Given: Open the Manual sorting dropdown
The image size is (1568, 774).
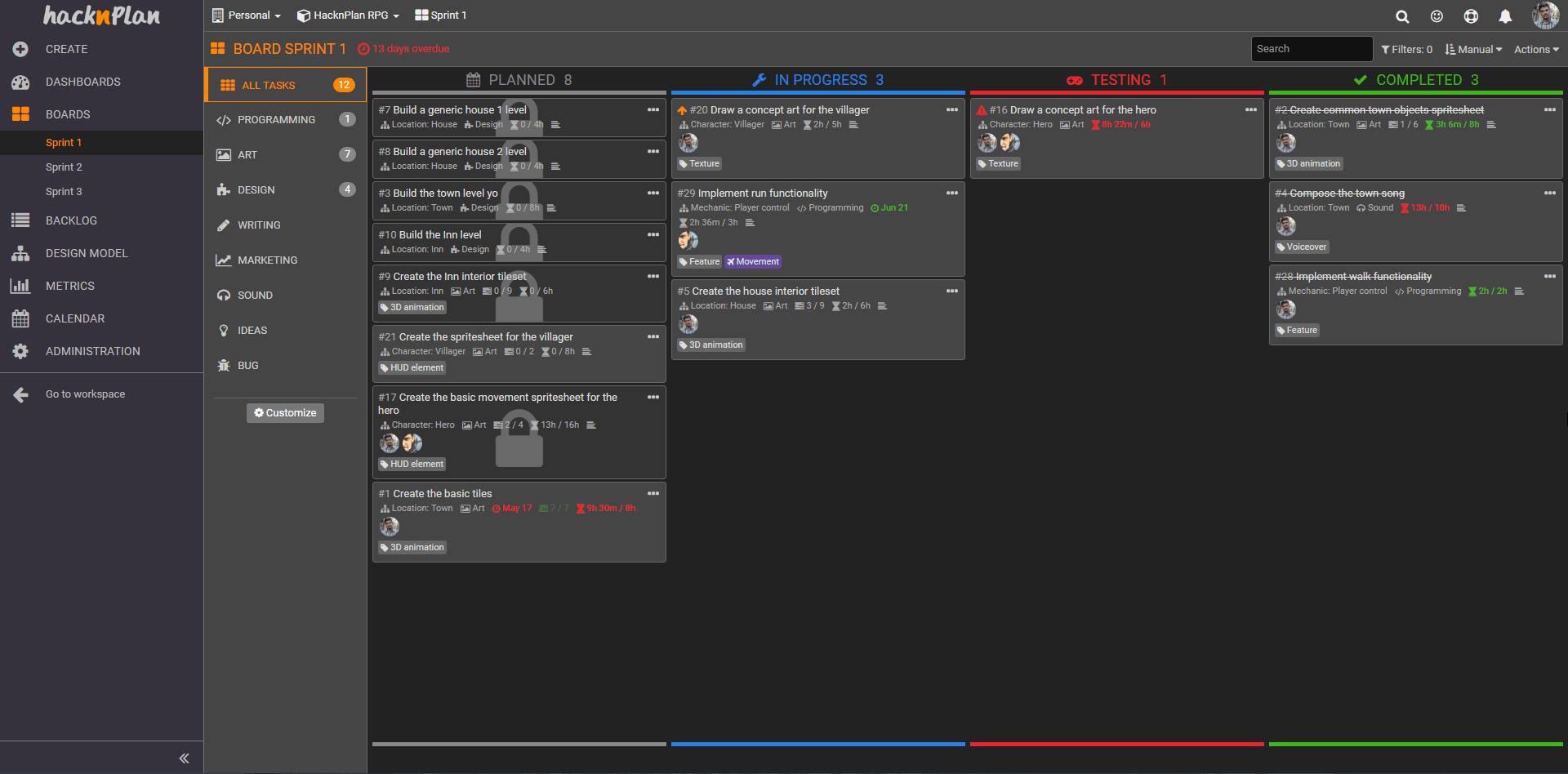Looking at the screenshot, I should (x=1473, y=49).
